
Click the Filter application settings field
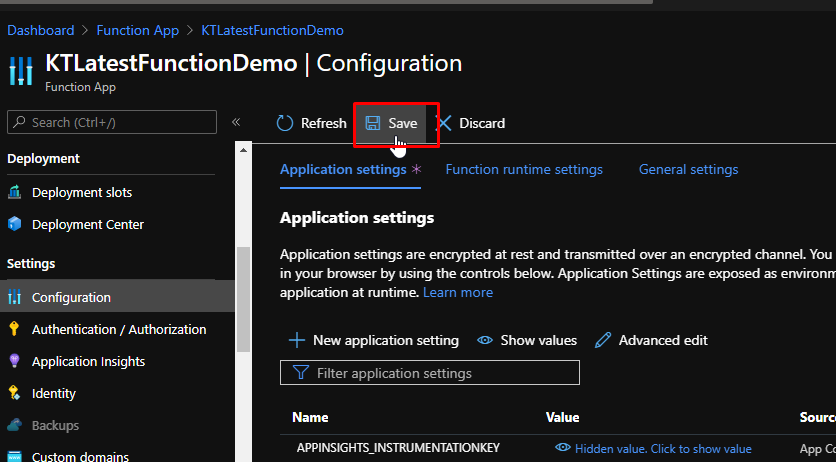430,372
